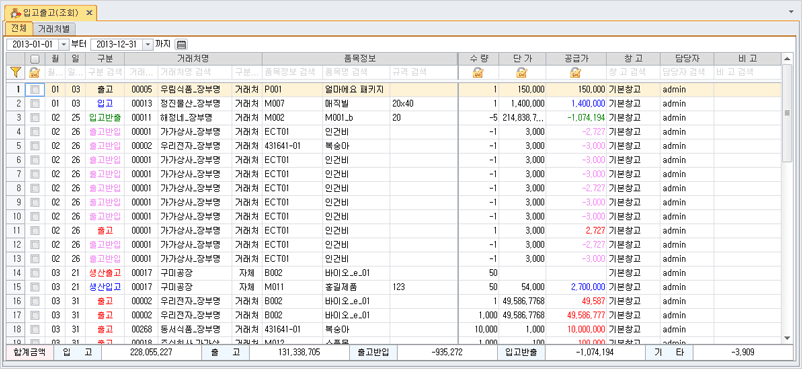Click the end date field 2013-12-31
Image resolution: width=802 pixels, height=369 pixels.
pyautogui.click(x=116, y=45)
